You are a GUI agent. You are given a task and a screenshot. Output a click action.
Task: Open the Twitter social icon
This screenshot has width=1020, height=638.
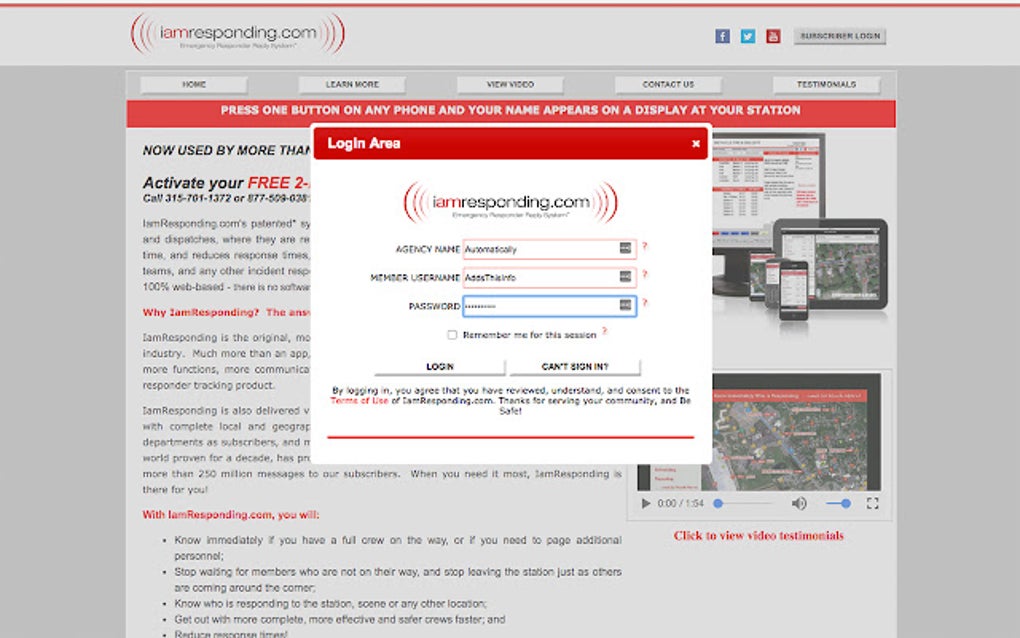point(747,35)
